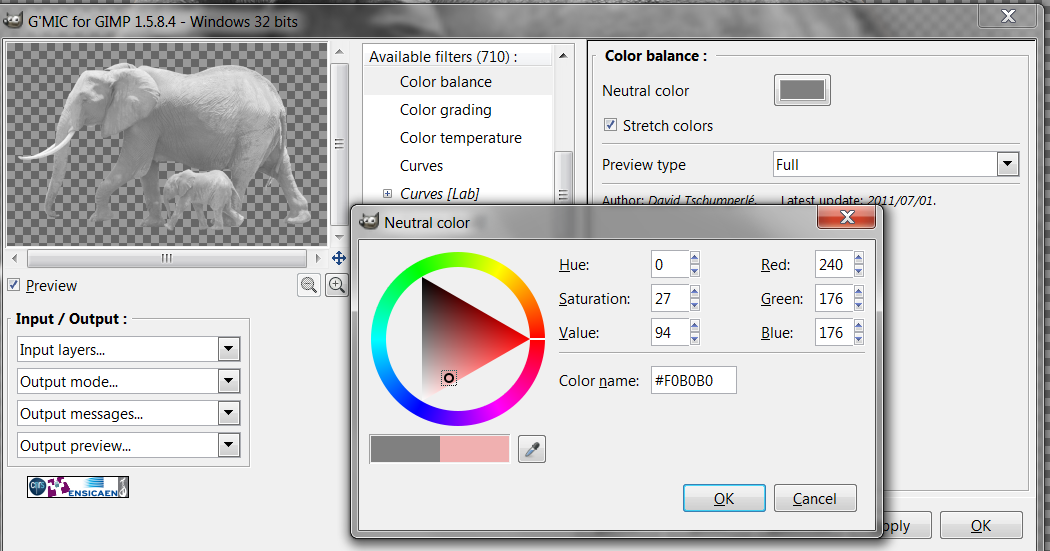Click the partially hidden Apply button
Image resolution: width=1050 pixels, height=551 pixels.
tap(906, 526)
